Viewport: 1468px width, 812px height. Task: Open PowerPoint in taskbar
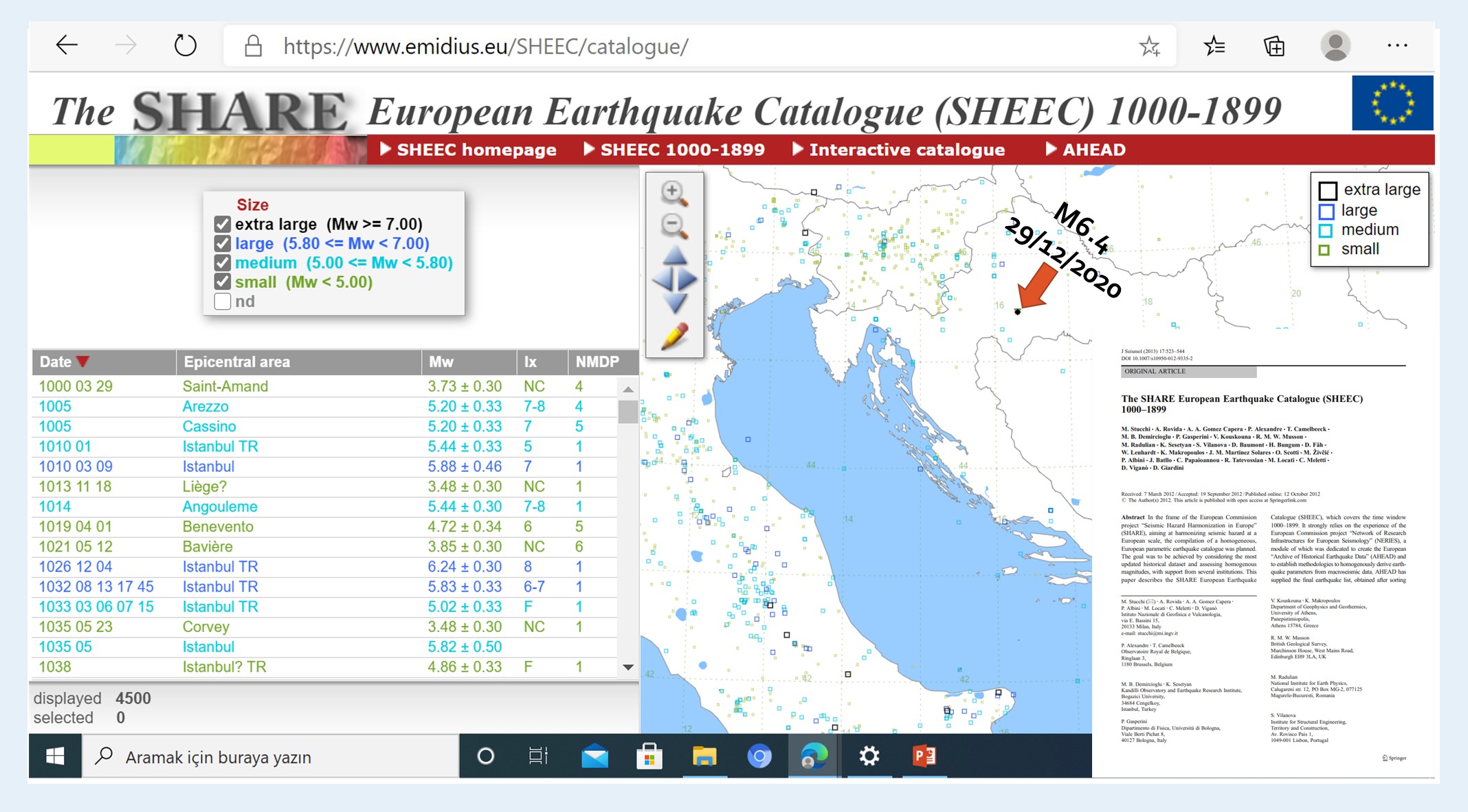click(x=924, y=756)
